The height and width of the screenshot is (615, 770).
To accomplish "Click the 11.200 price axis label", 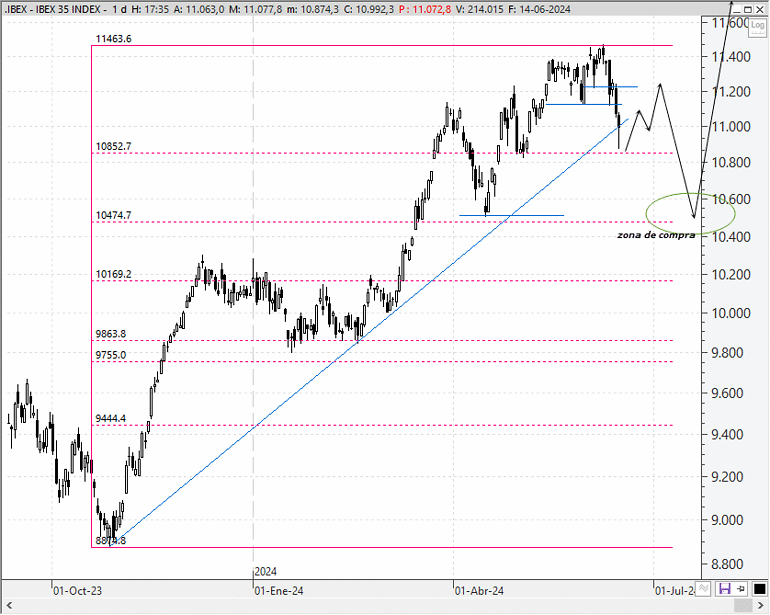I will tap(731, 91).
